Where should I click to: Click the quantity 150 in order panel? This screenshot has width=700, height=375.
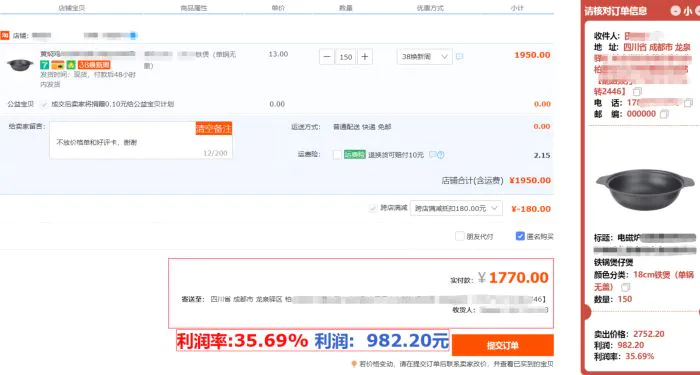click(625, 299)
